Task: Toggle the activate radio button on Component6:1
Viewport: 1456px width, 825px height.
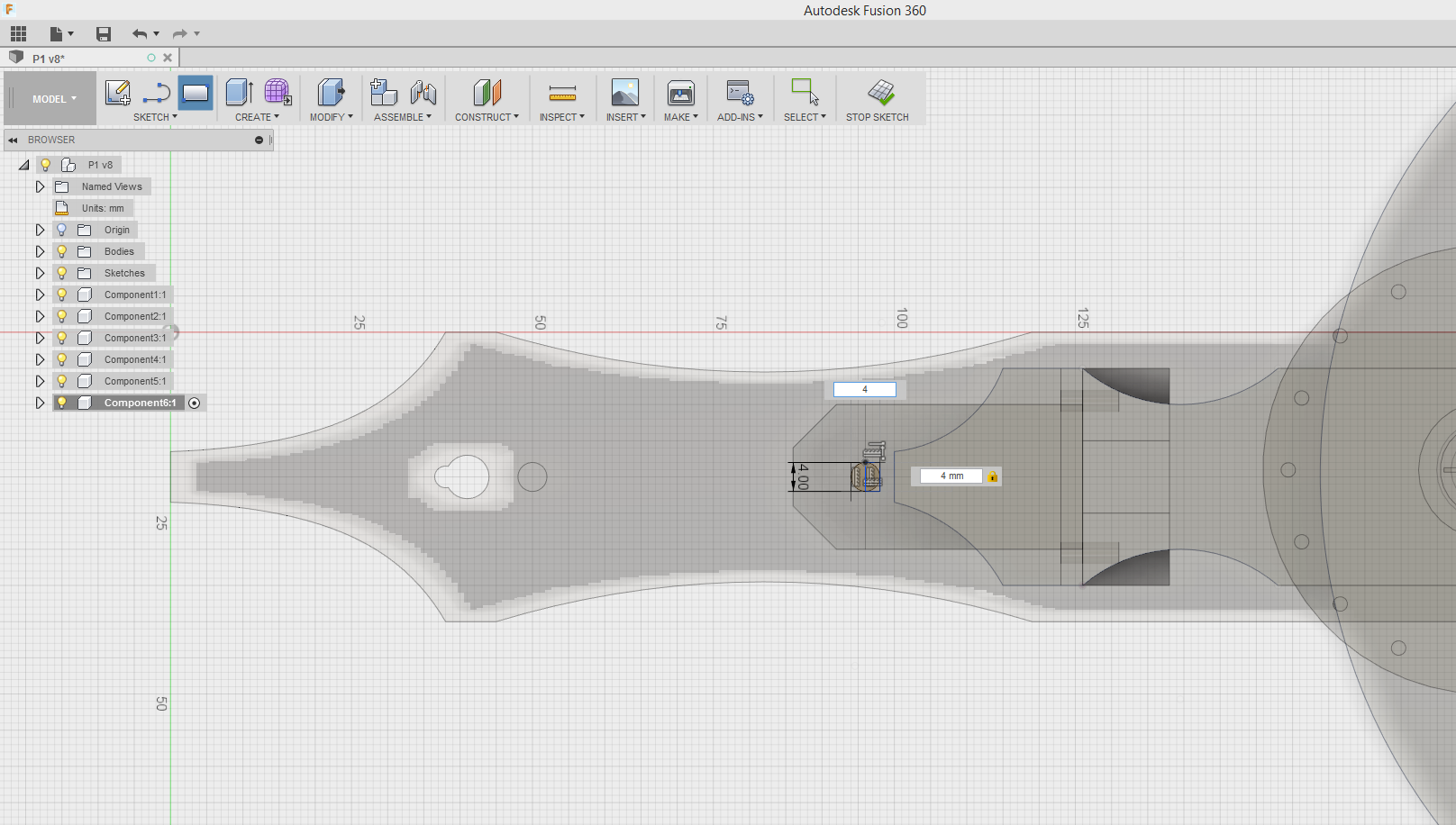Action: 194,403
